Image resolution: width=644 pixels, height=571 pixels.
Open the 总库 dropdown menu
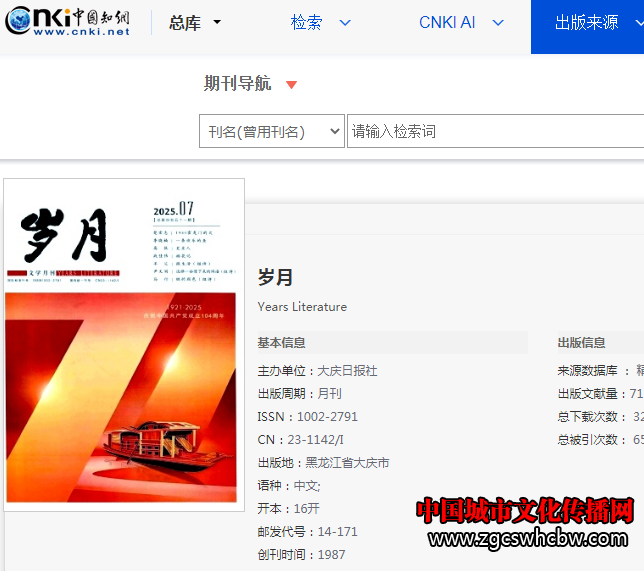click(x=195, y=22)
